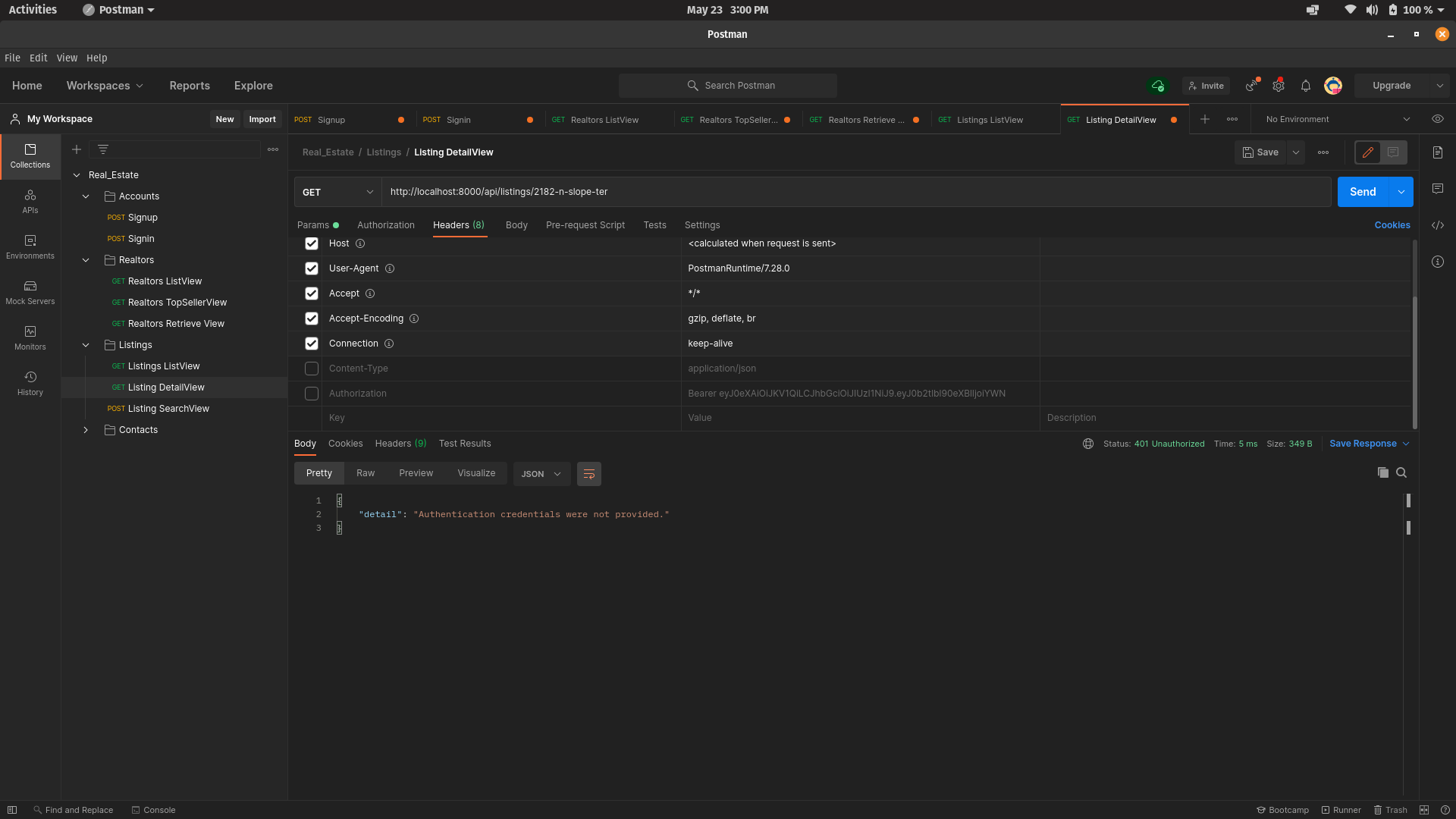Open the JSON response format dropdown
Viewport: 1456px width, 819px height.
[541, 474]
